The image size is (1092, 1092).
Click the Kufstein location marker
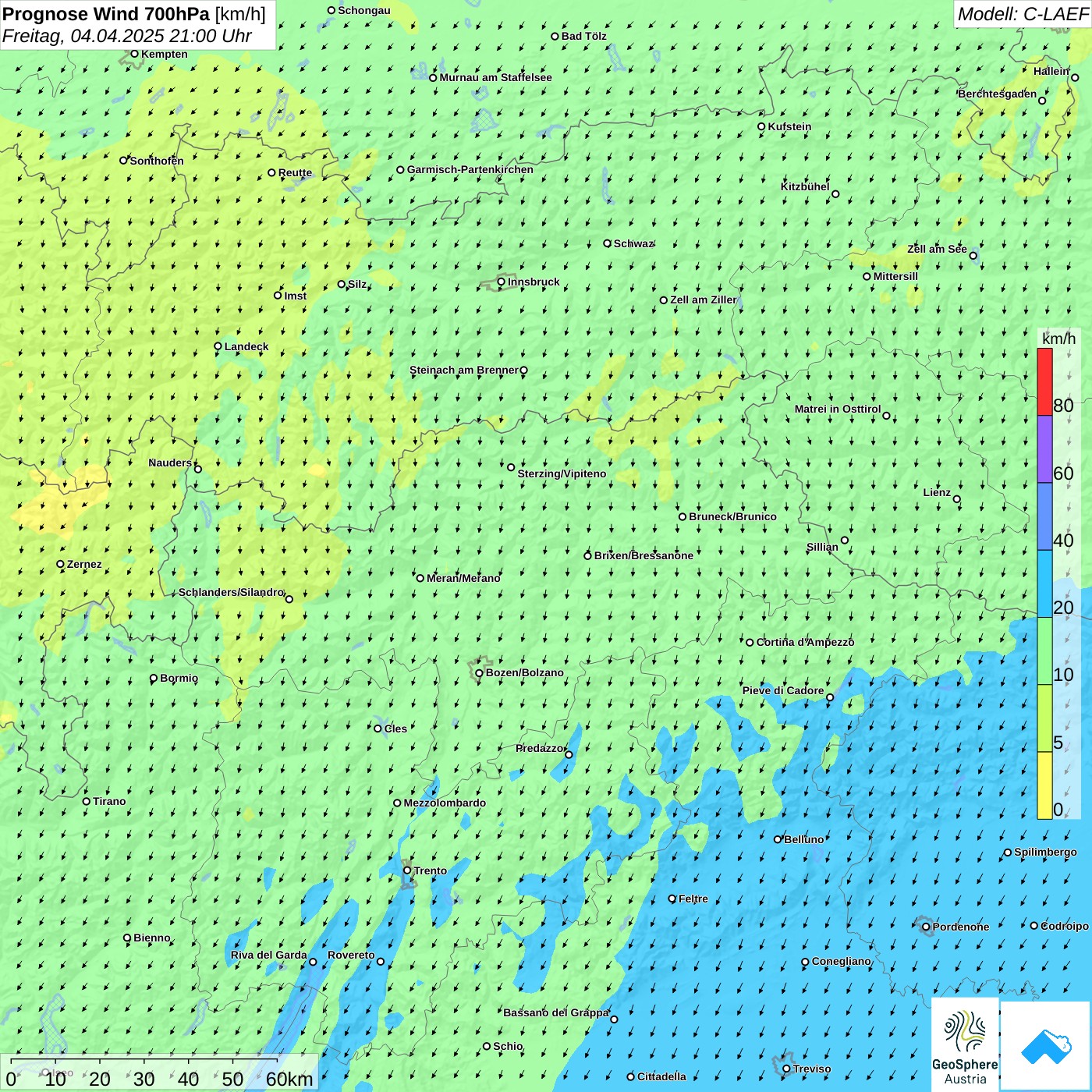pos(762,126)
